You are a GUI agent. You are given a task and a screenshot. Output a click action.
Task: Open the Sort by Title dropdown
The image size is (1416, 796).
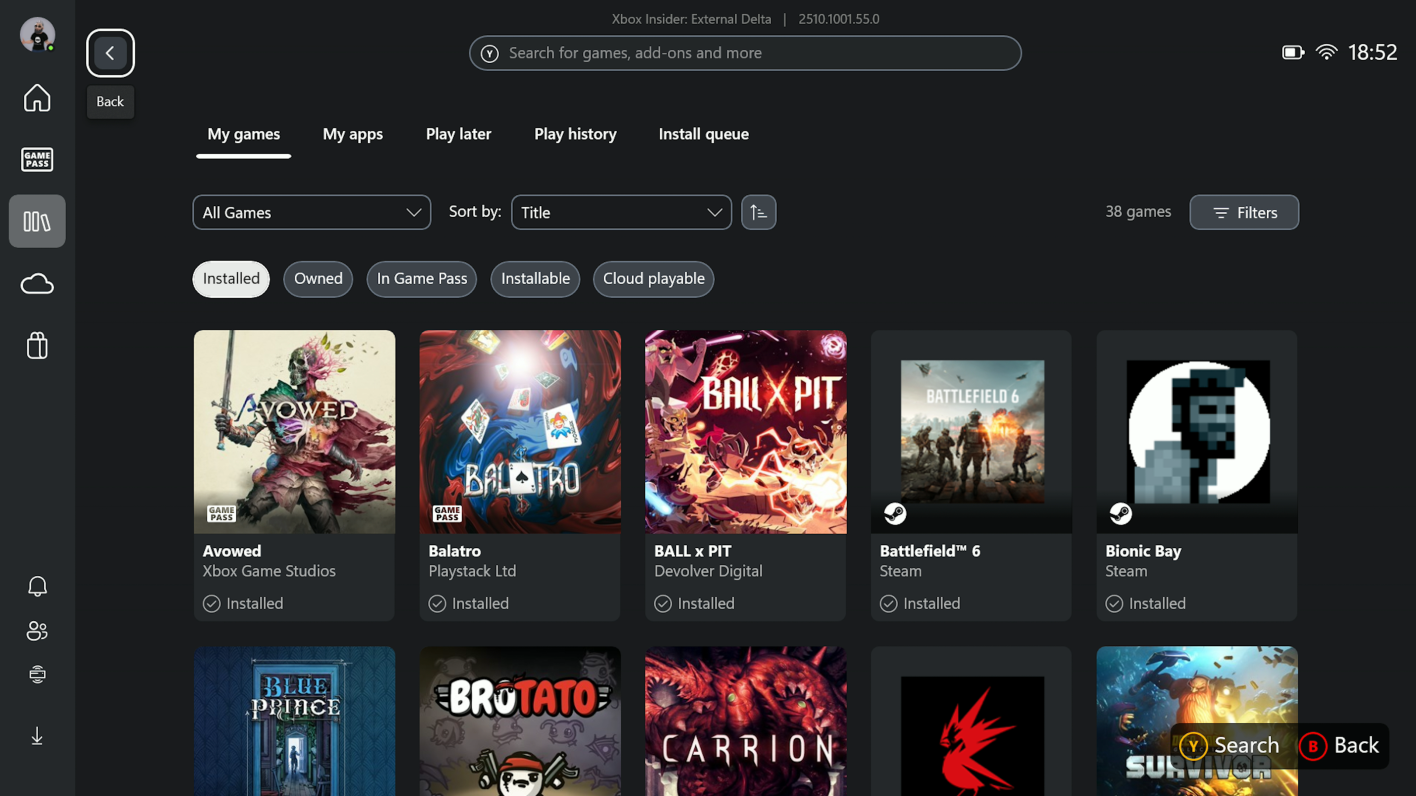[x=621, y=212]
